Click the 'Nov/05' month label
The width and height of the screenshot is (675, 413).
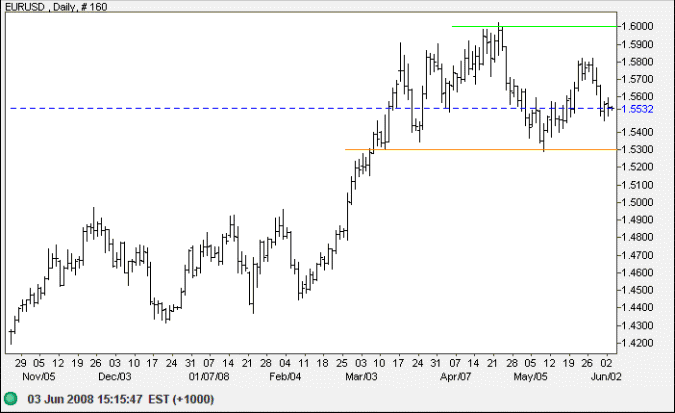pyautogui.click(x=39, y=376)
